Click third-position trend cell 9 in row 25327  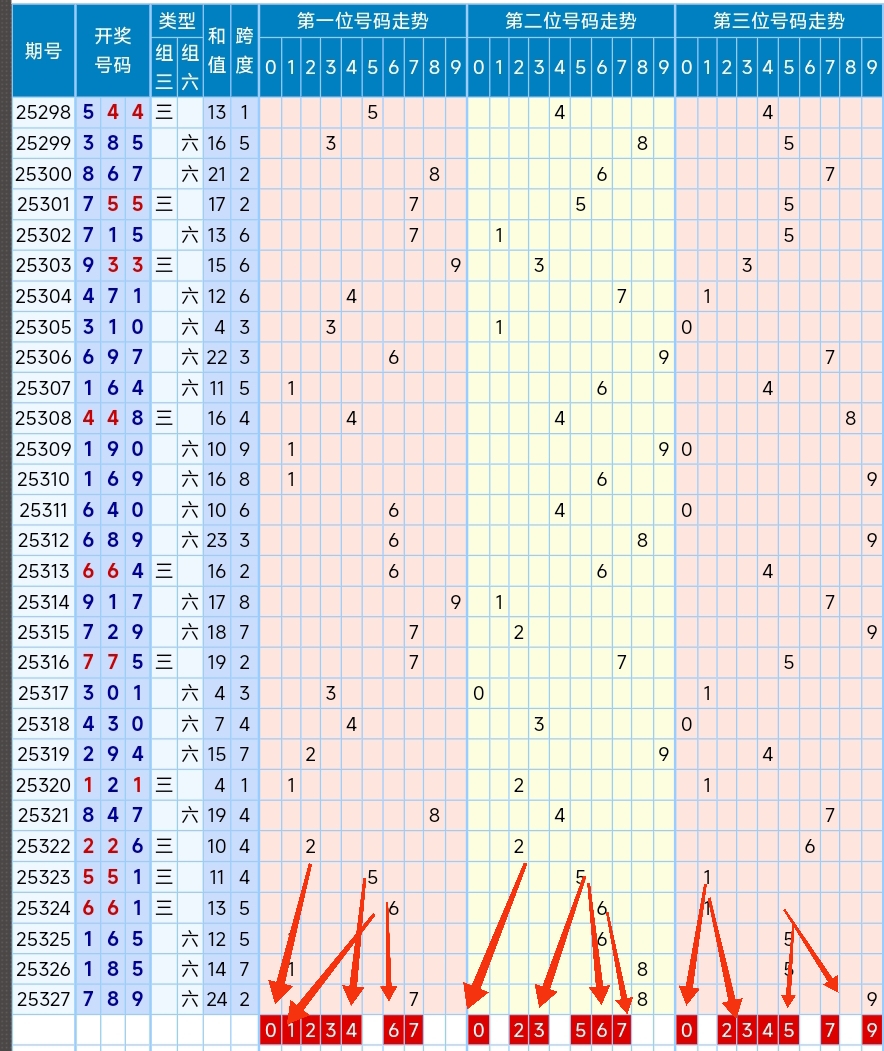tap(872, 999)
